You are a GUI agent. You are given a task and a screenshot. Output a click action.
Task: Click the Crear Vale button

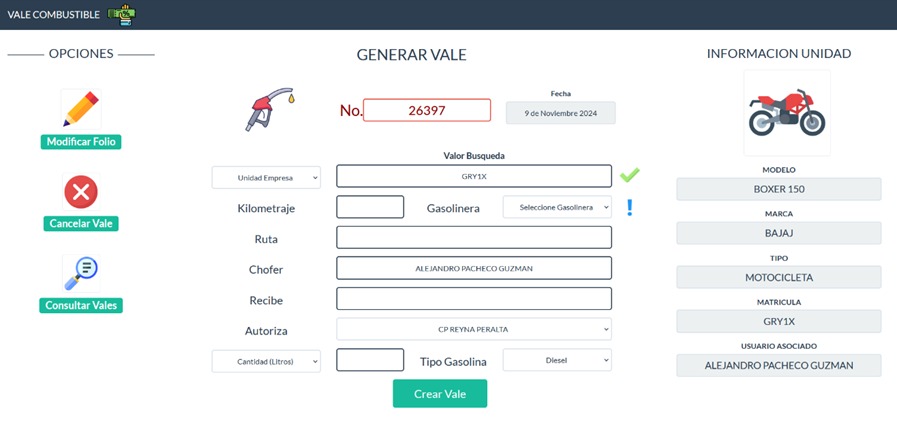click(x=439, y=394)
